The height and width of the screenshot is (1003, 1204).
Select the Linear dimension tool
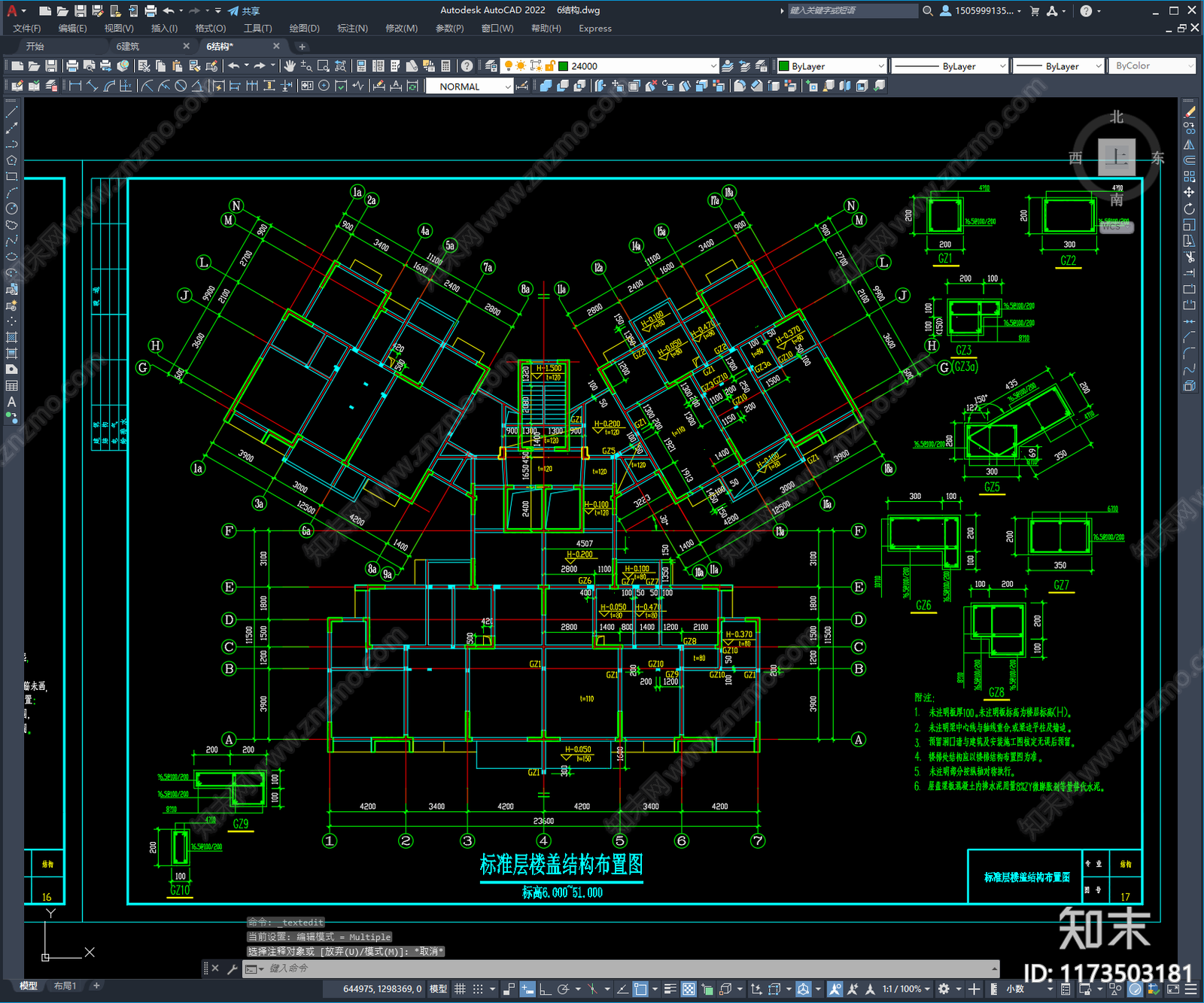pos(75,86)
